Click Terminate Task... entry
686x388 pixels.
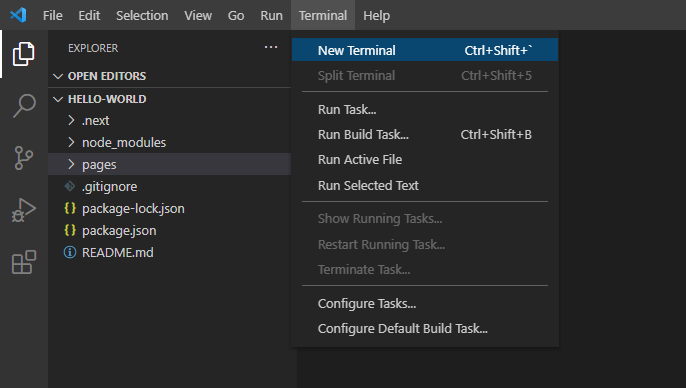[x=425, y=269]
